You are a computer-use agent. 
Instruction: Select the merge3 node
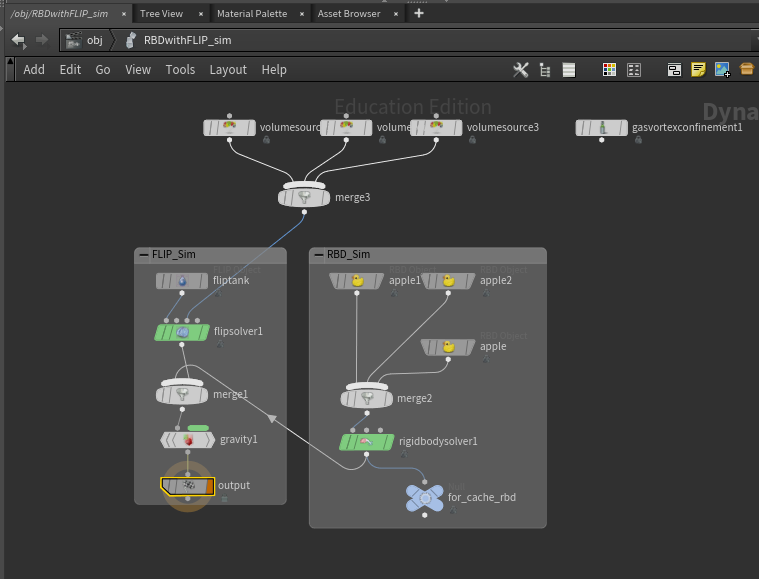point(304,198)
